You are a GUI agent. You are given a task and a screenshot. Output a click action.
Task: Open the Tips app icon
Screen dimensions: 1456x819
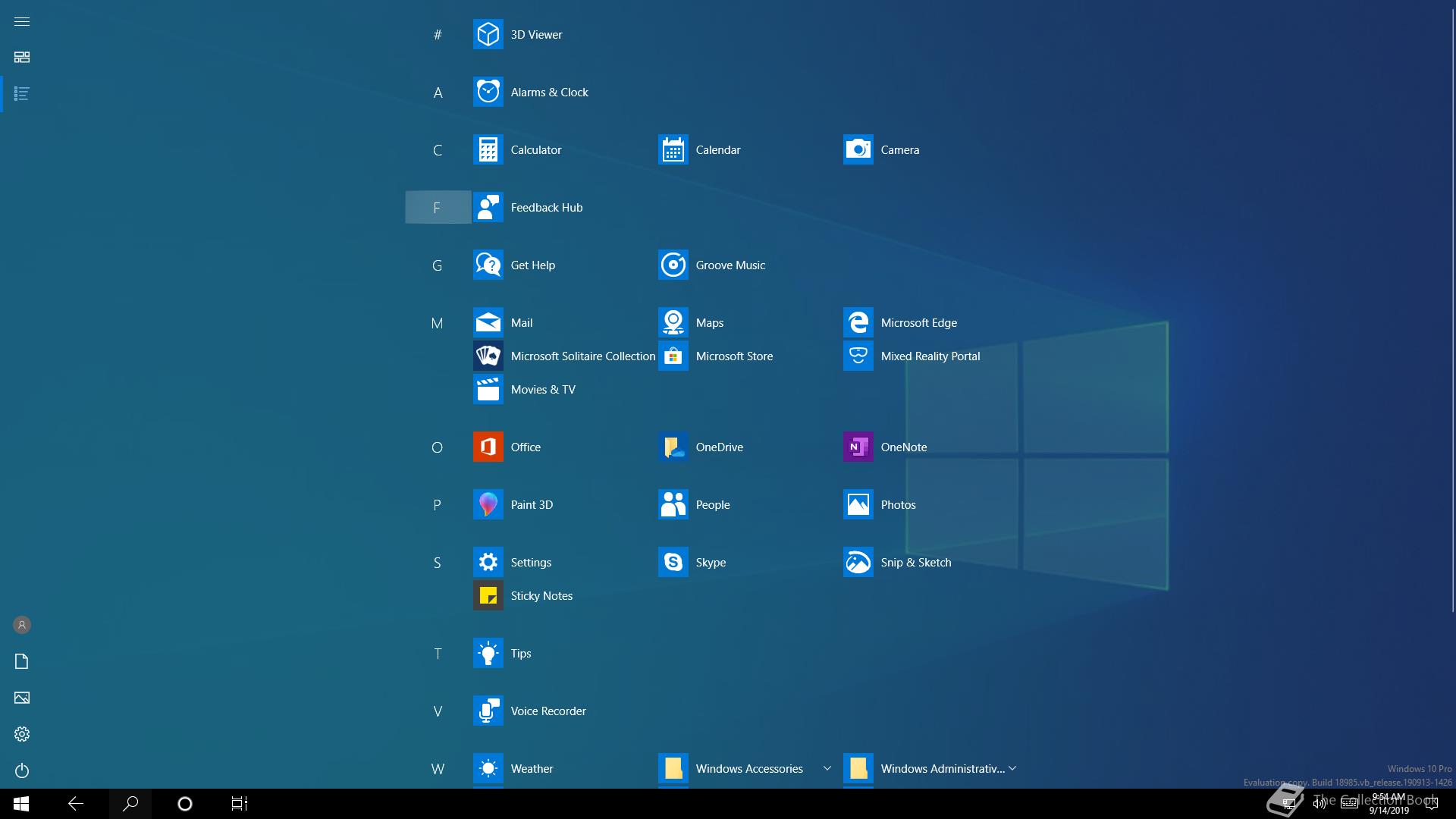488,653
